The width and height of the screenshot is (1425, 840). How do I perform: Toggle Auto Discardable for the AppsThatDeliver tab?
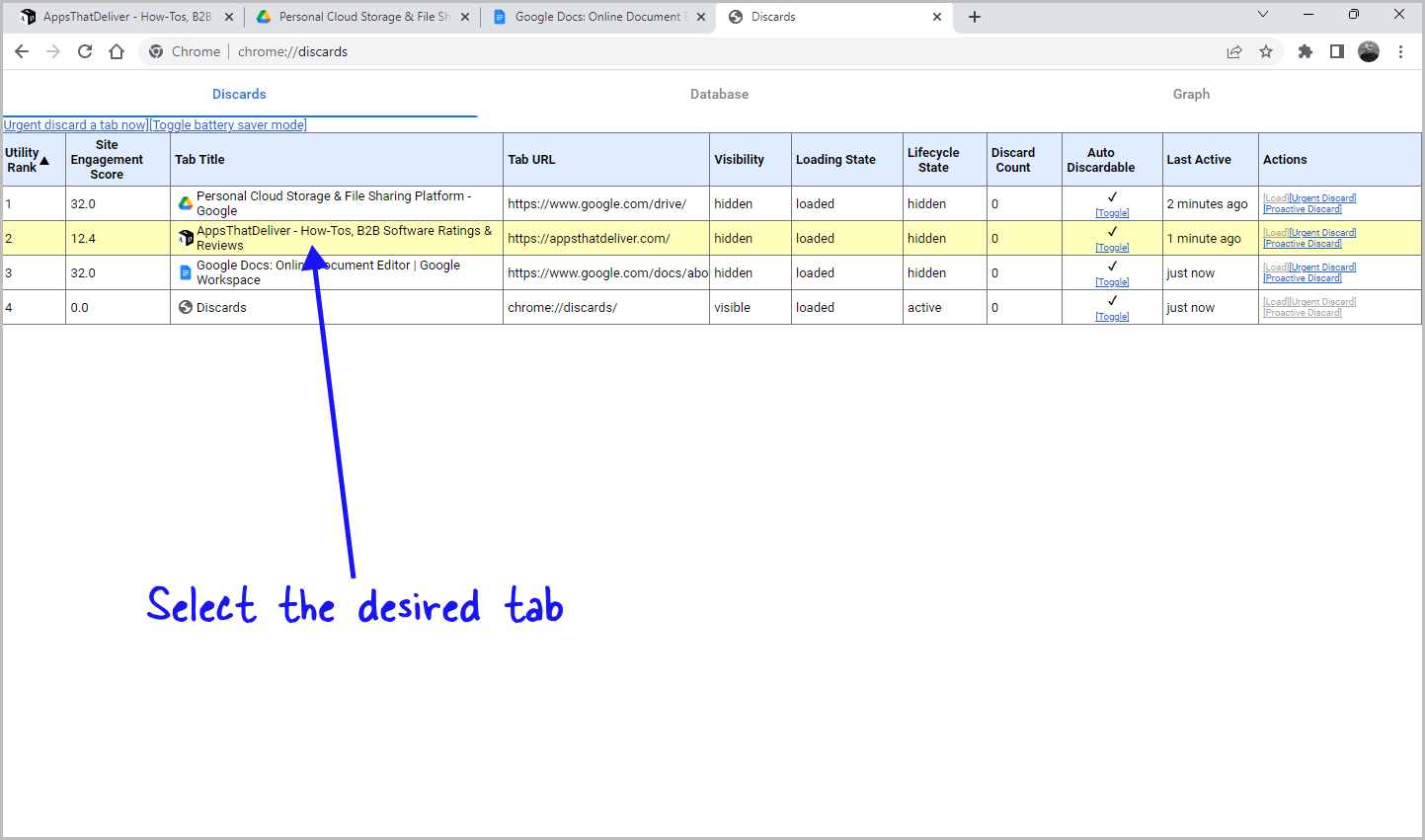point(1112,247)
